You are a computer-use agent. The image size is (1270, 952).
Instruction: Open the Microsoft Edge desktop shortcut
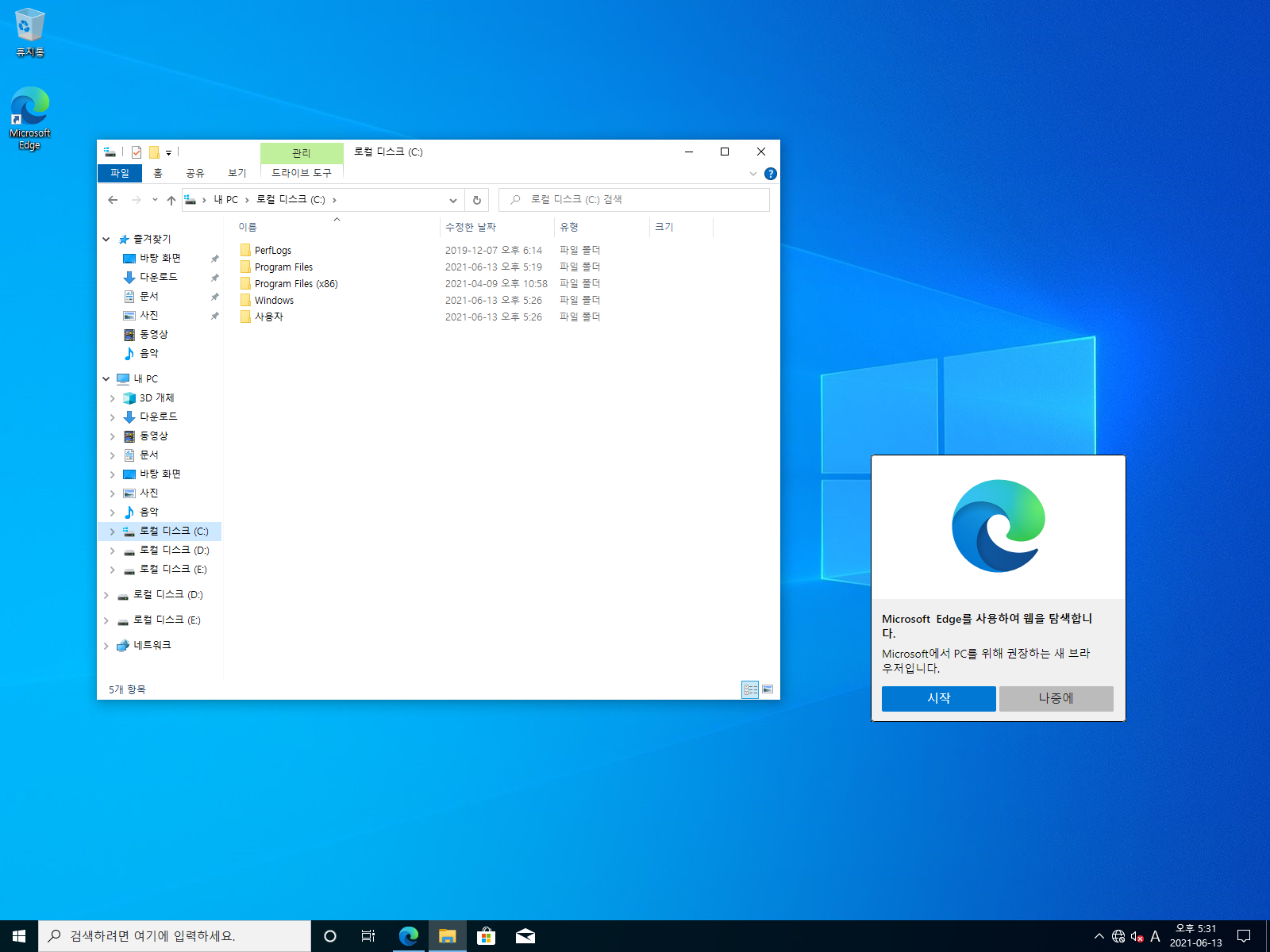pos(30,118)
